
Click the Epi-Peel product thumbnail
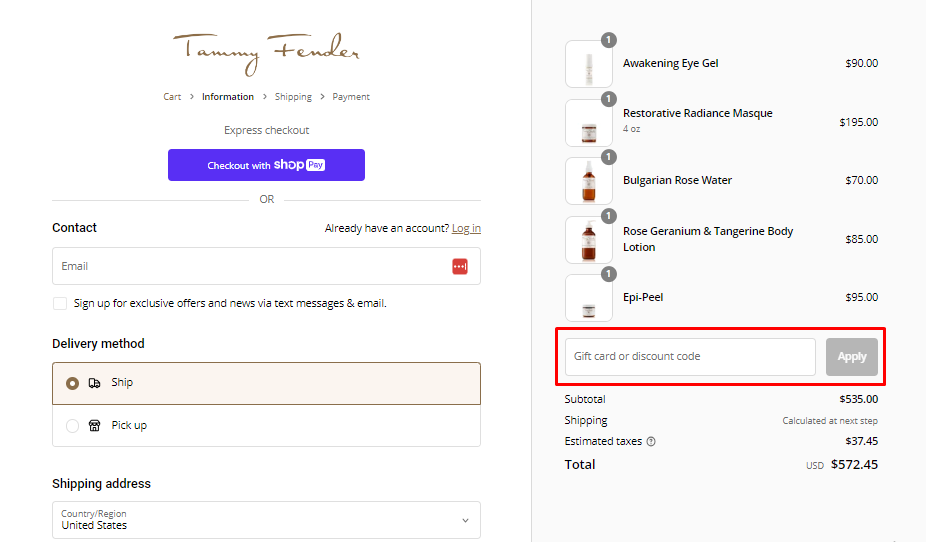[x=589, y=298]
